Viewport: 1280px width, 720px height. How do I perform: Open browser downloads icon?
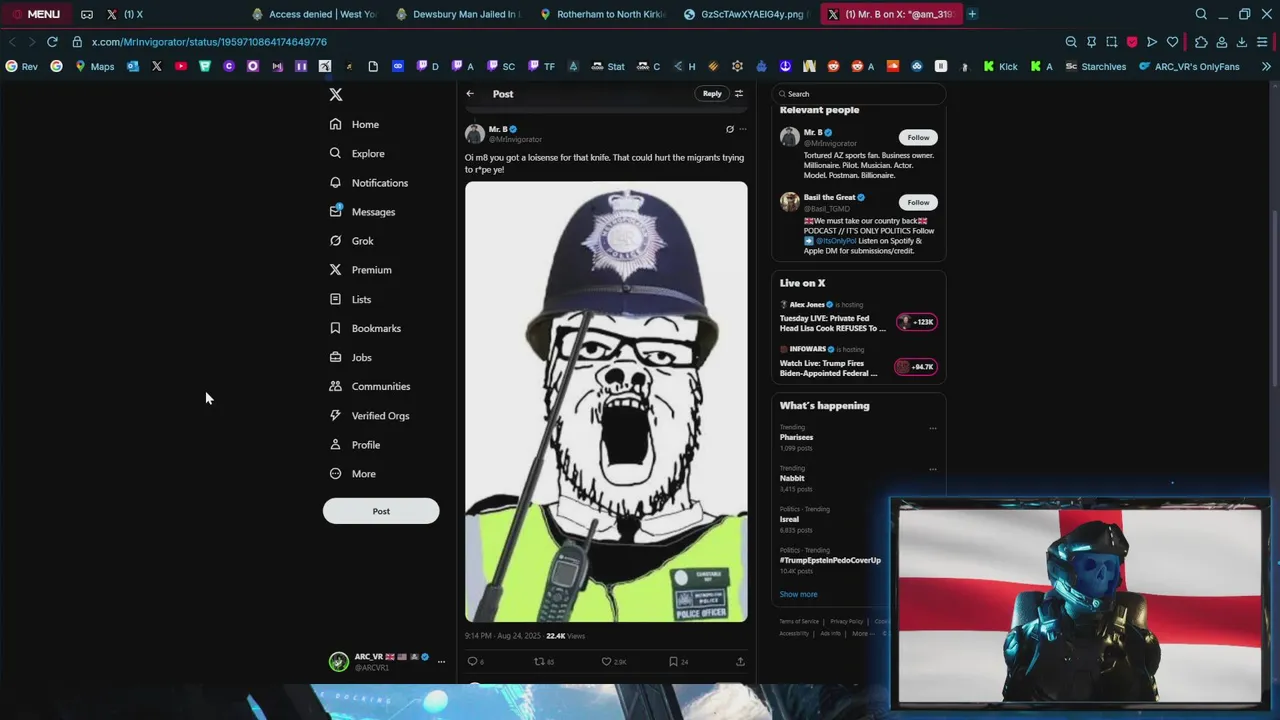(1242, 42)
